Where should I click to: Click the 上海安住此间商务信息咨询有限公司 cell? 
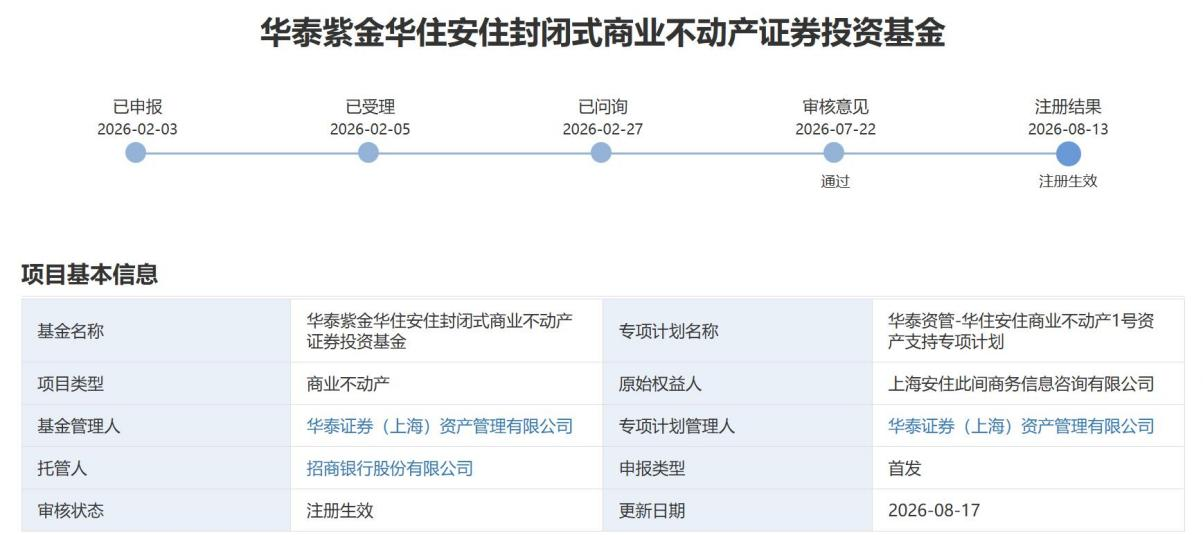coord(1028,384)
